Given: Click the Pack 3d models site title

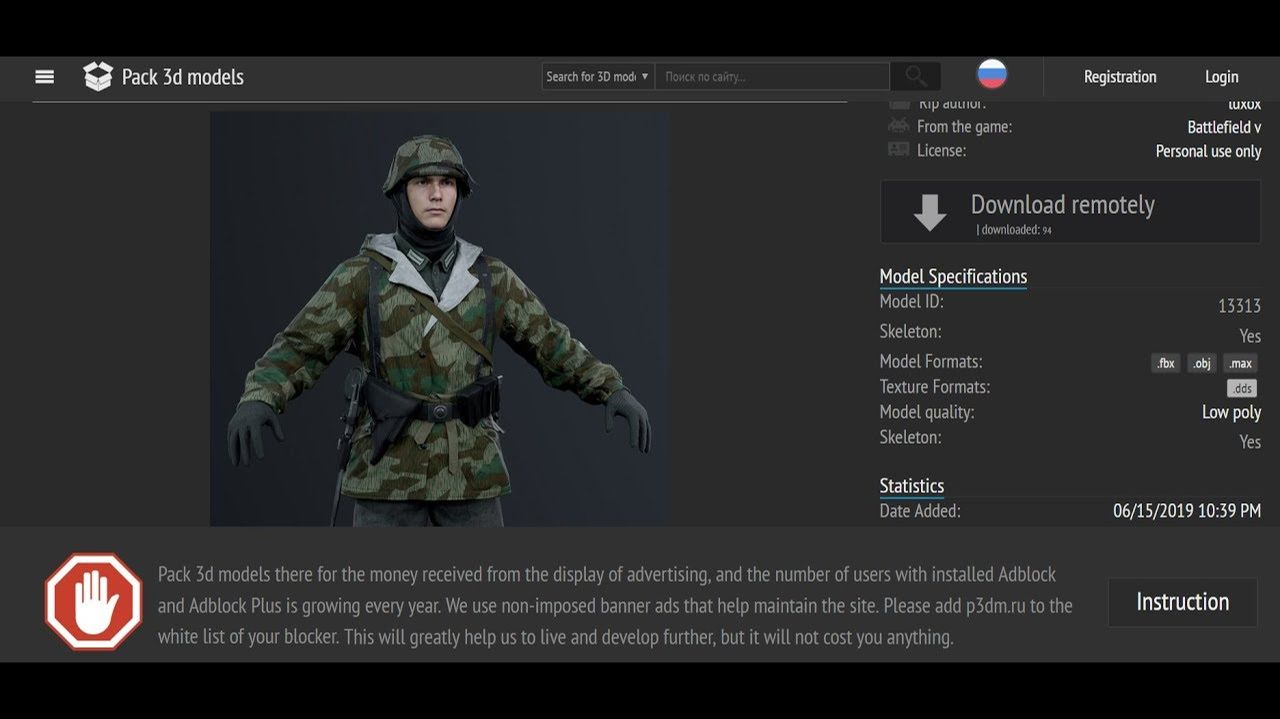Looking at the screenshot, I should coord(183,77).
